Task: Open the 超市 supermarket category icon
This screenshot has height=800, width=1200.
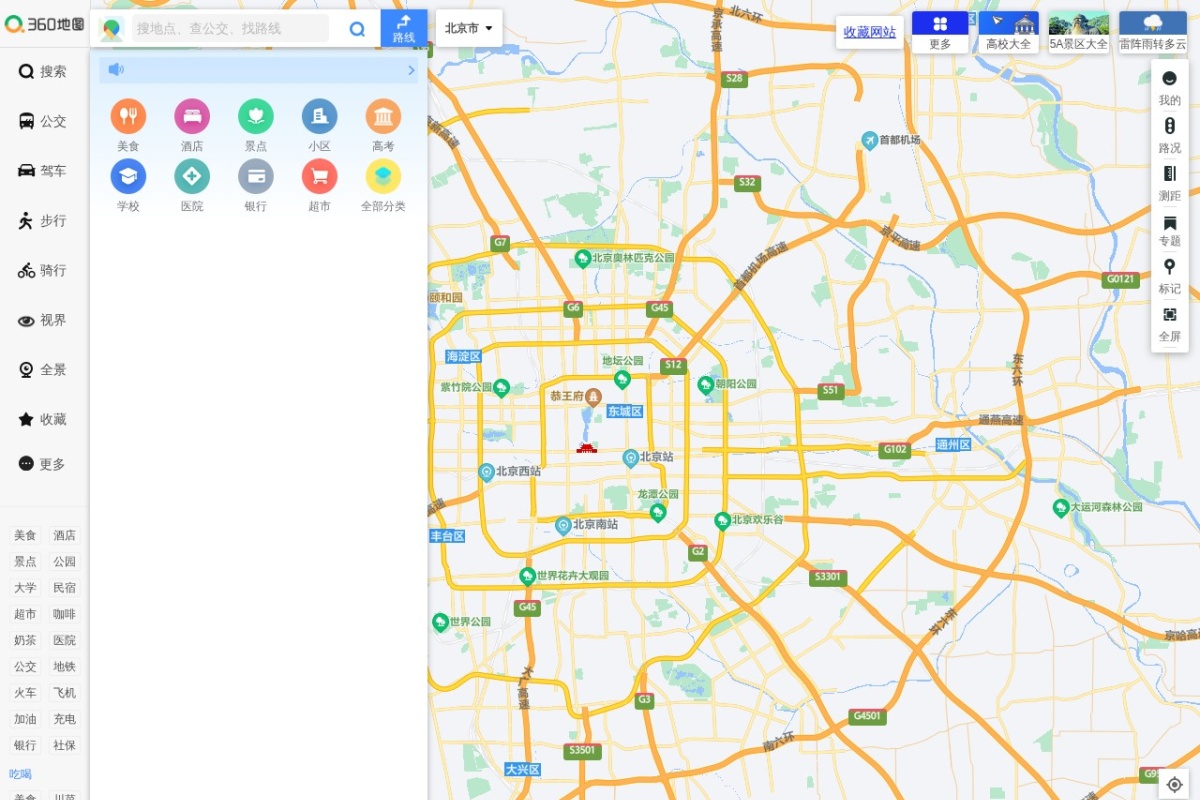Action: click(x=319, y=177)
